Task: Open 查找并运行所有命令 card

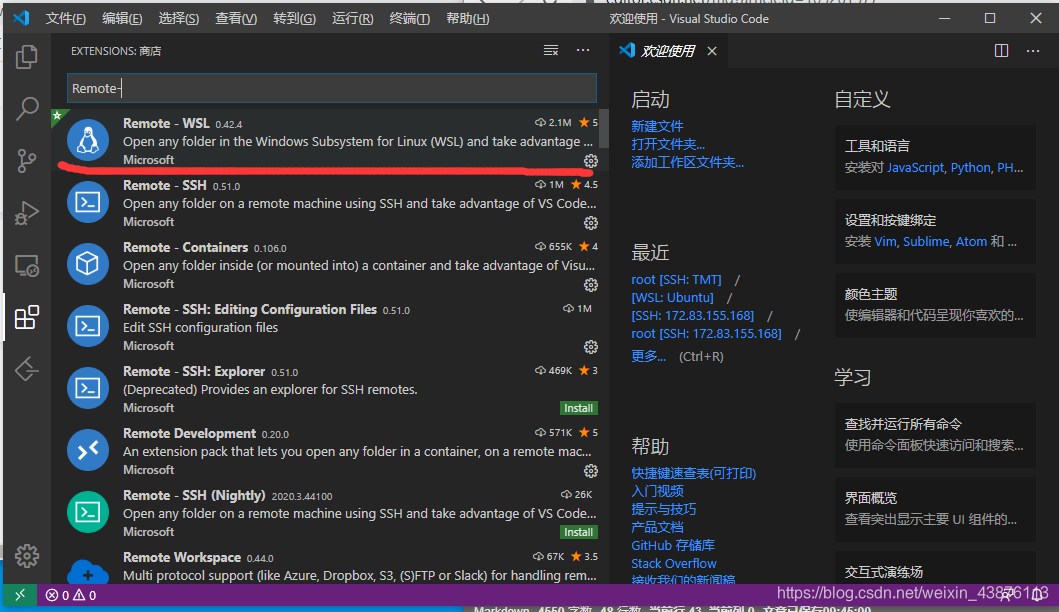Action: (x=935, y=435)
